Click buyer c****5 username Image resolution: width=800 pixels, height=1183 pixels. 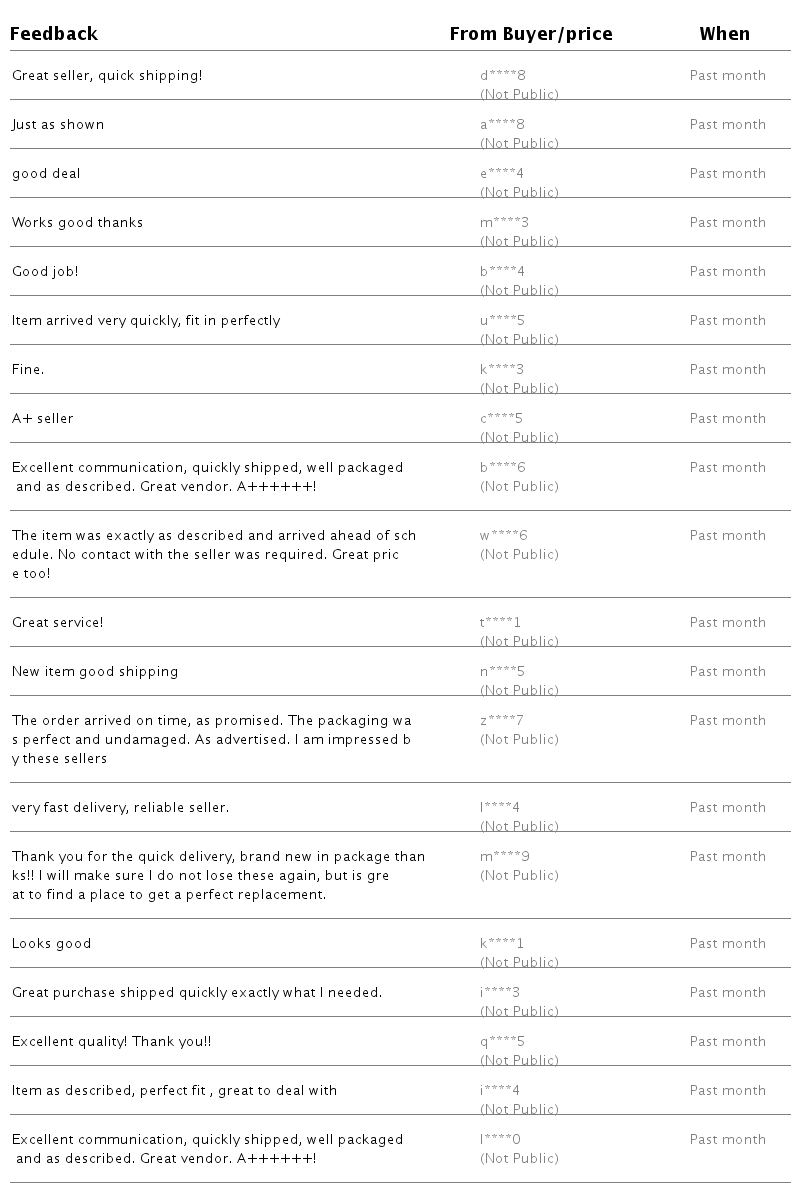[x=502, y=419]
